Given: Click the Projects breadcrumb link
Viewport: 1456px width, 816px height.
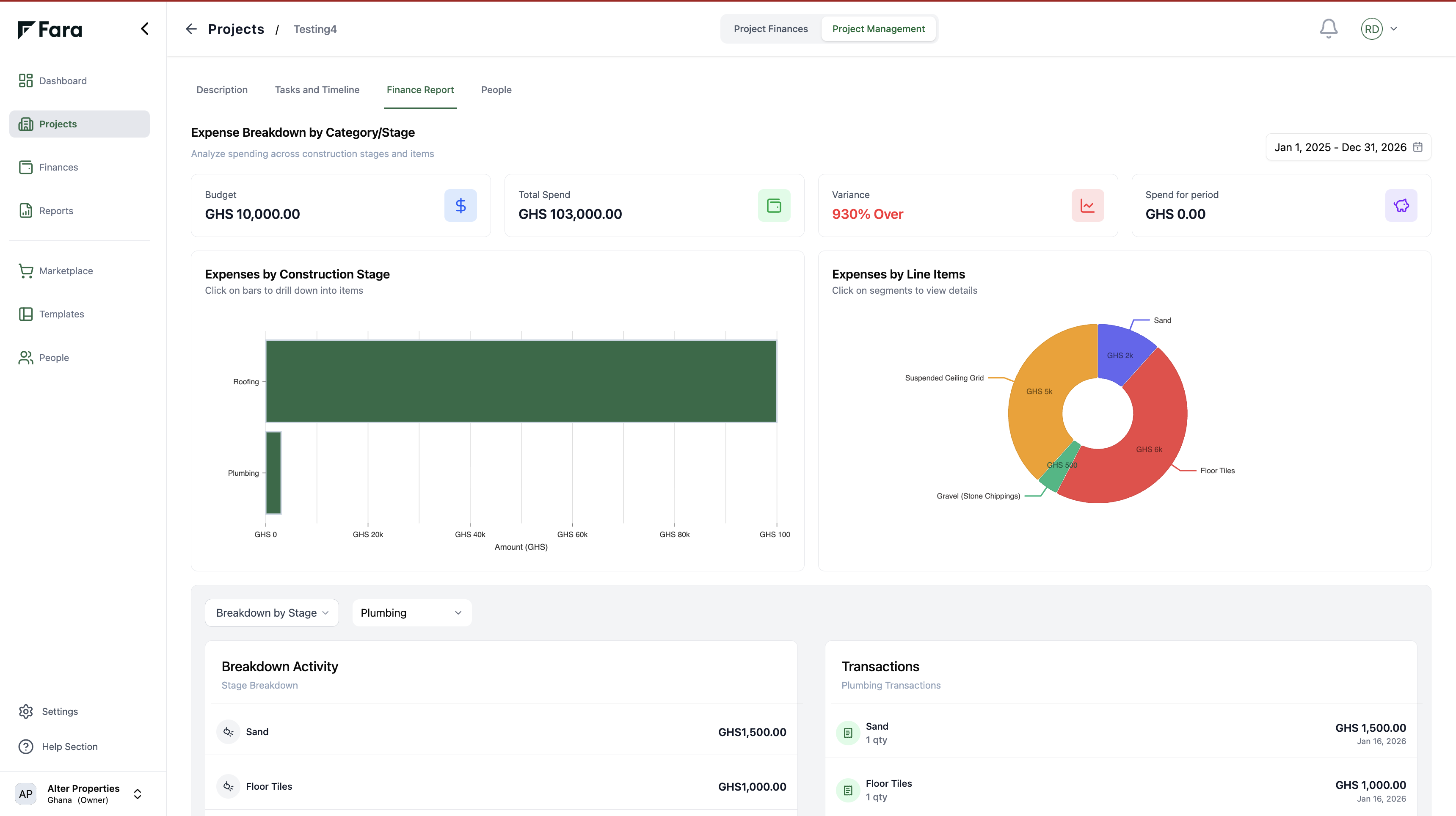Looking at the screenshot, I should 236,29.
